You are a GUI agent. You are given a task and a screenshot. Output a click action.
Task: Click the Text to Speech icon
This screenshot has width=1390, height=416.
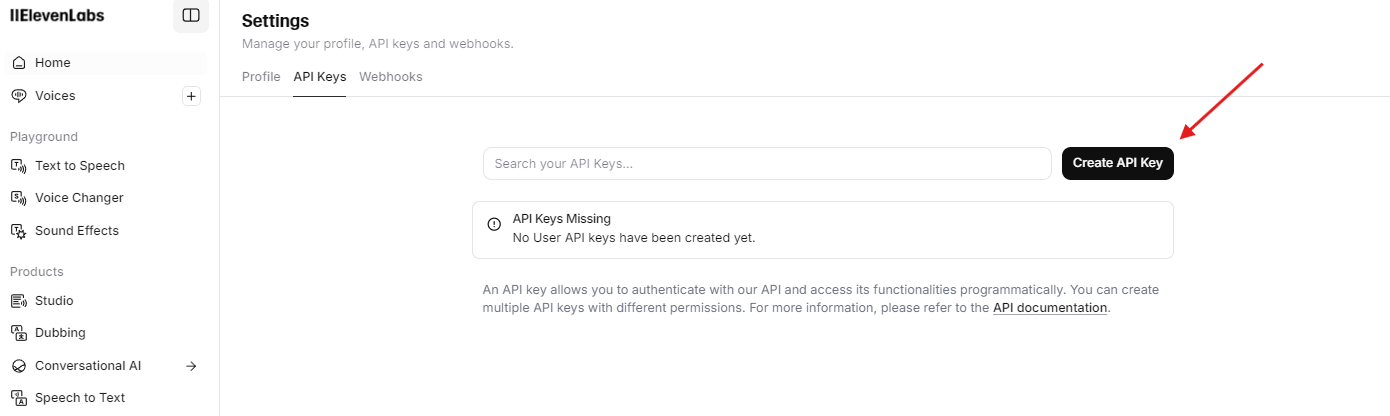(18, 166)
